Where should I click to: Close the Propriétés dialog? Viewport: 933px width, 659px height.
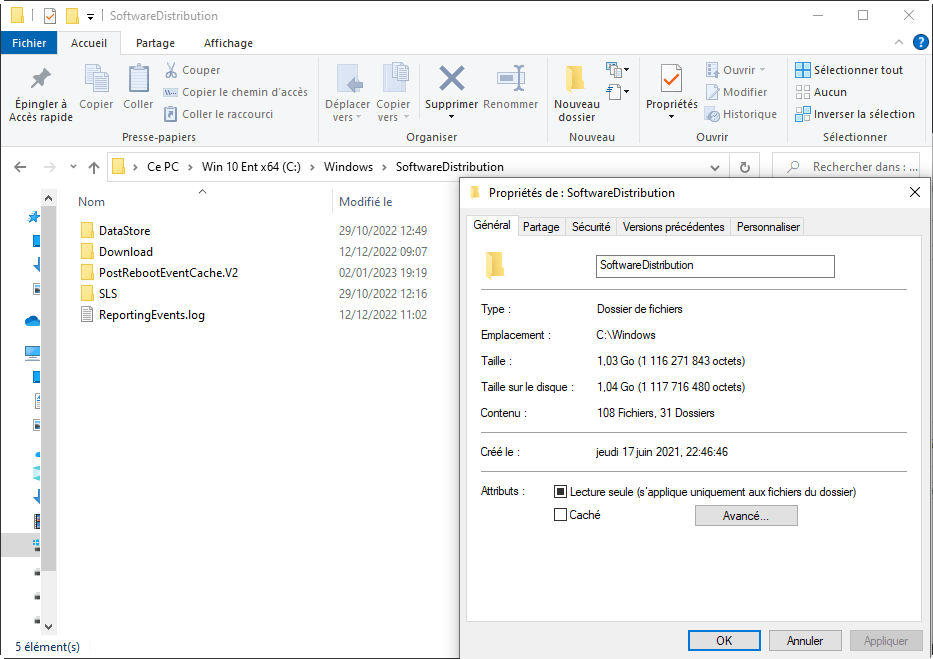(915, 192)
